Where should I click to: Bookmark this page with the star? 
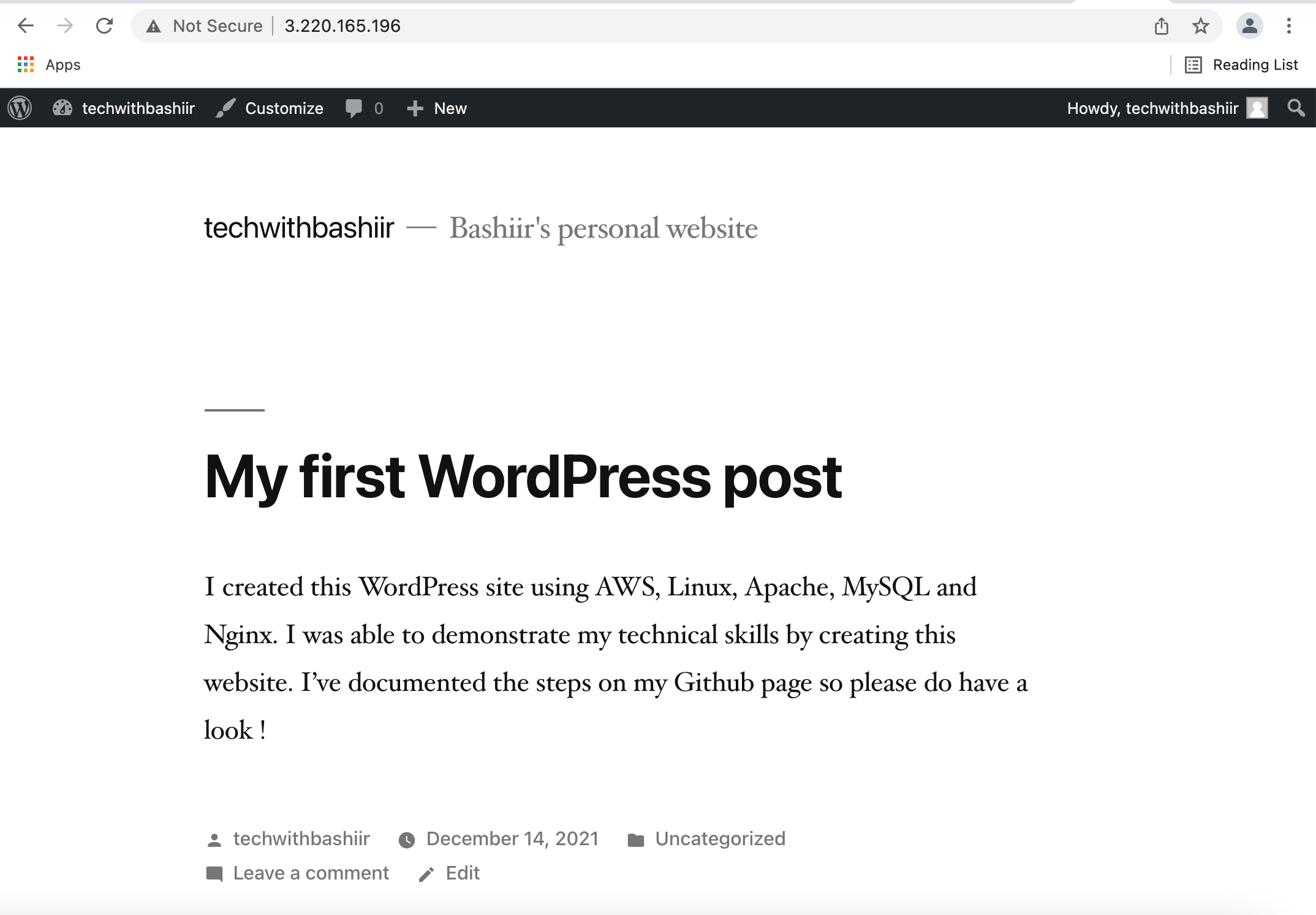[1200, 26]
